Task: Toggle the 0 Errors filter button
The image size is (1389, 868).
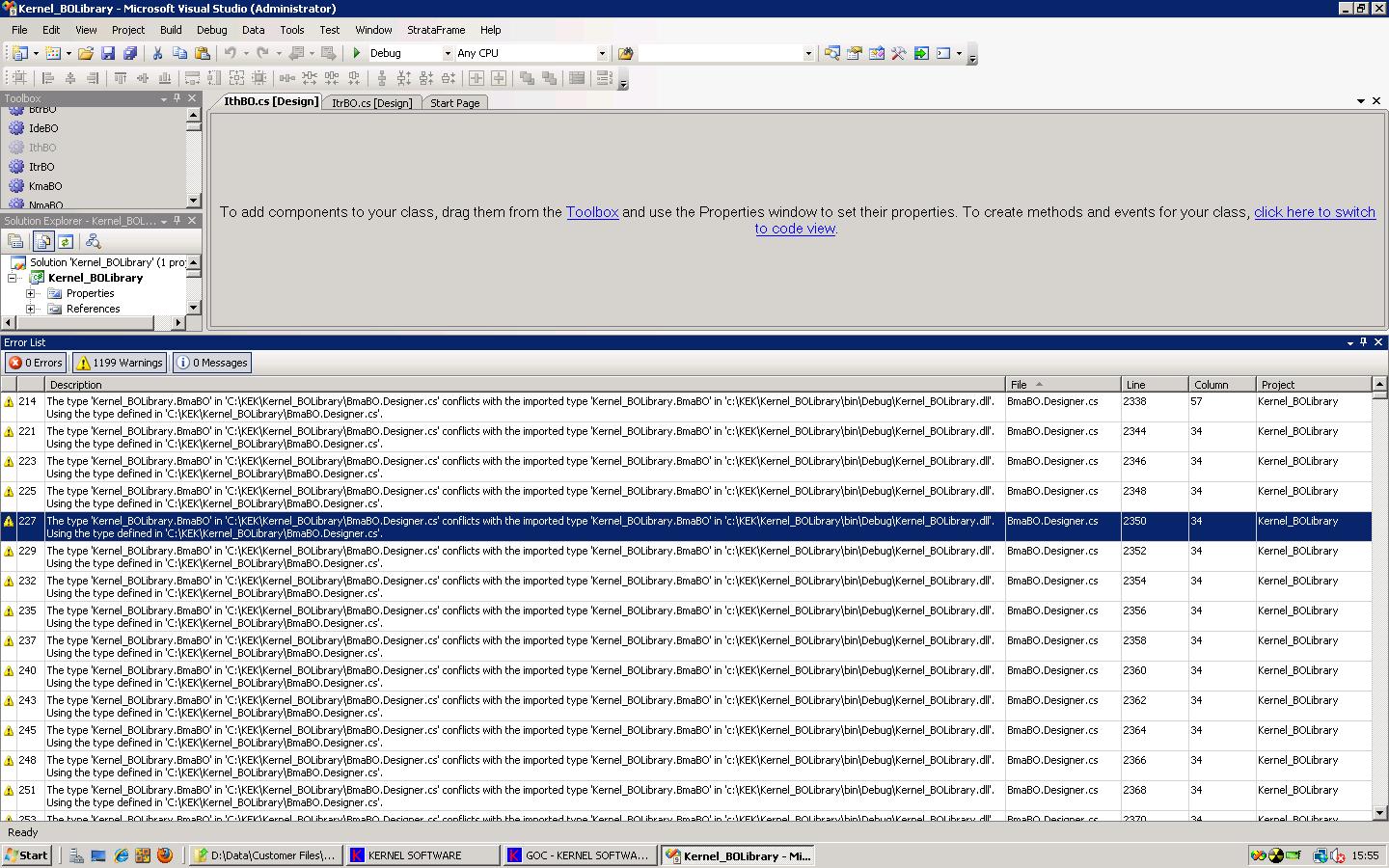Action: tap(36, 363)
